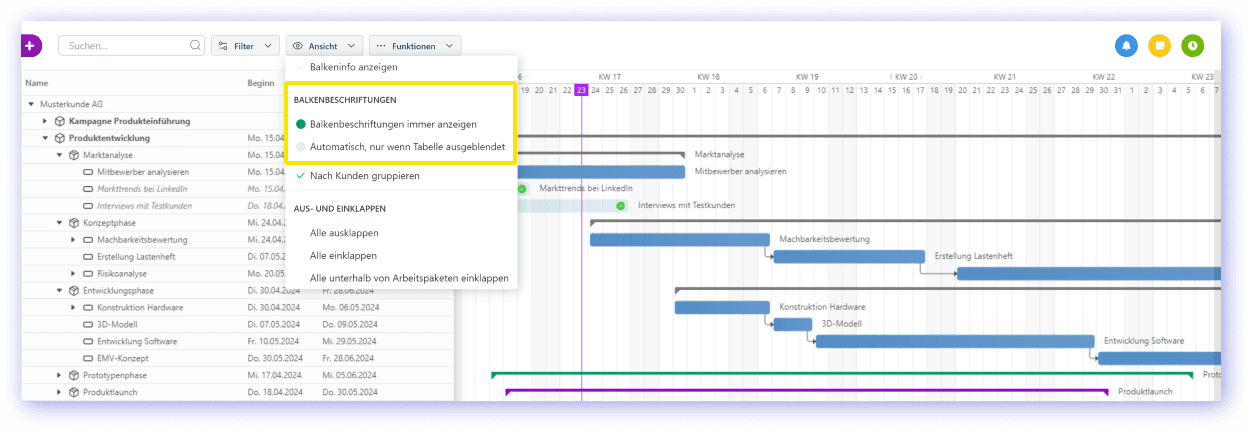This screenshot has width=1250, height=431.
Task: Click Alle unterhalb von Arbeitspaketen einklappen
Action: point(409,277)
